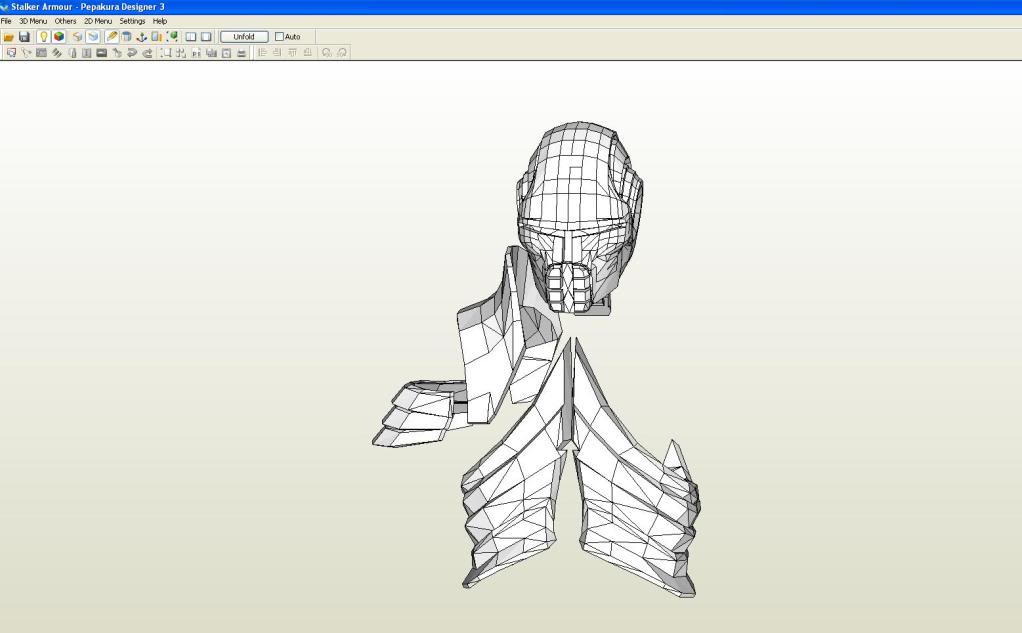Screen dimensions: 1022x633
Task: Click the green sphere with corner marks icon
Action: 172,37
